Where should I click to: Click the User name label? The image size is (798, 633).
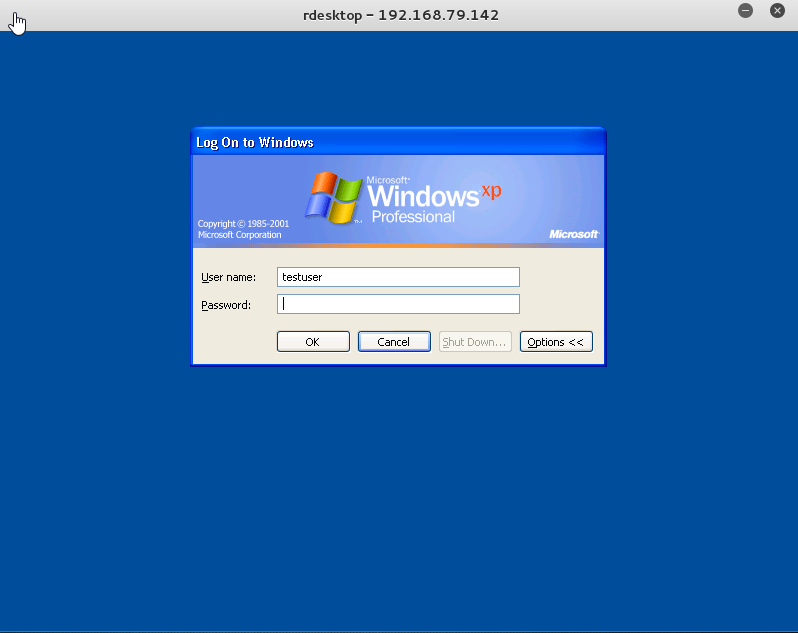pyautogui.click(x=229, y=277)
